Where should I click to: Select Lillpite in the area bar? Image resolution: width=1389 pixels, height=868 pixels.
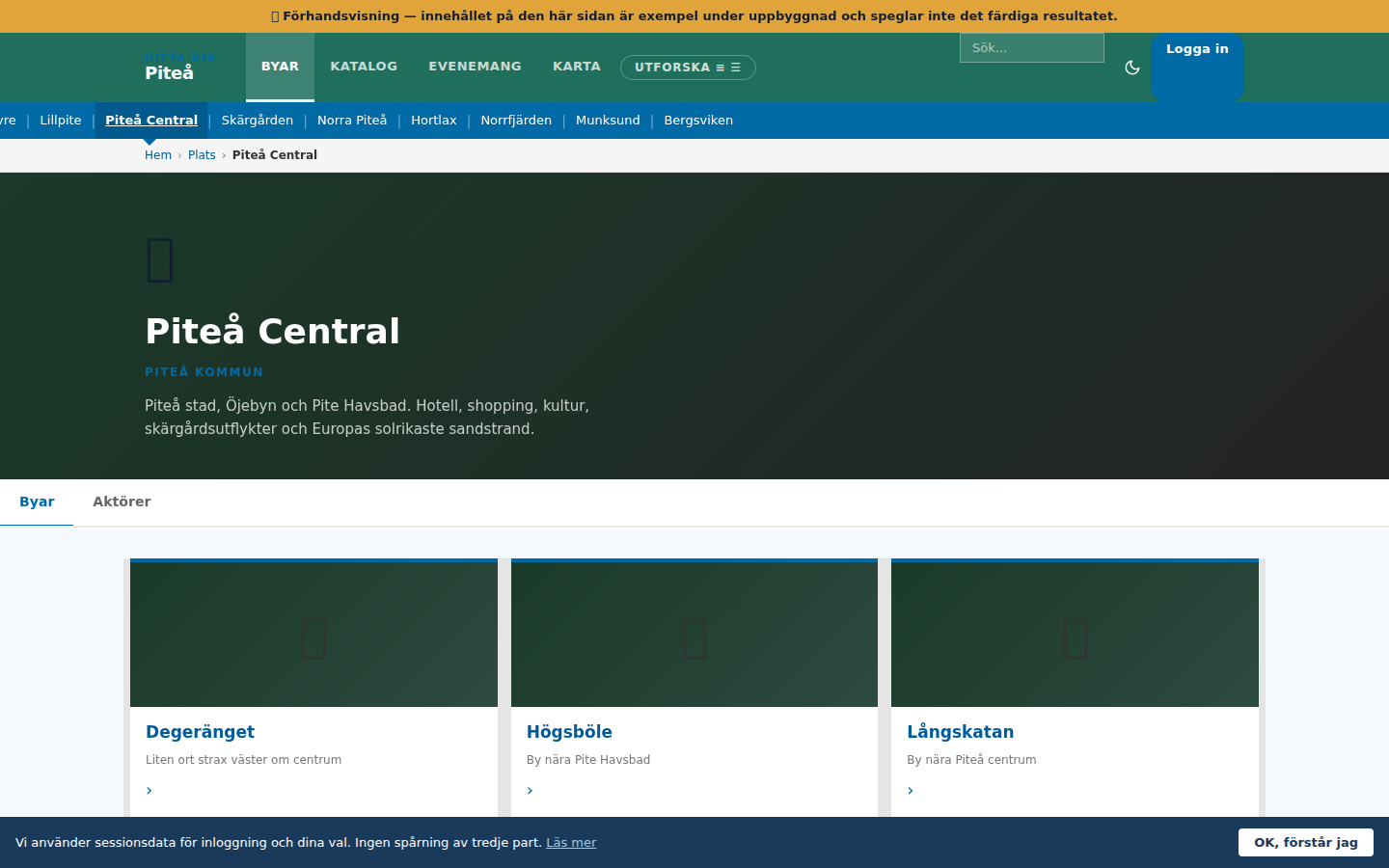[61, 121]
